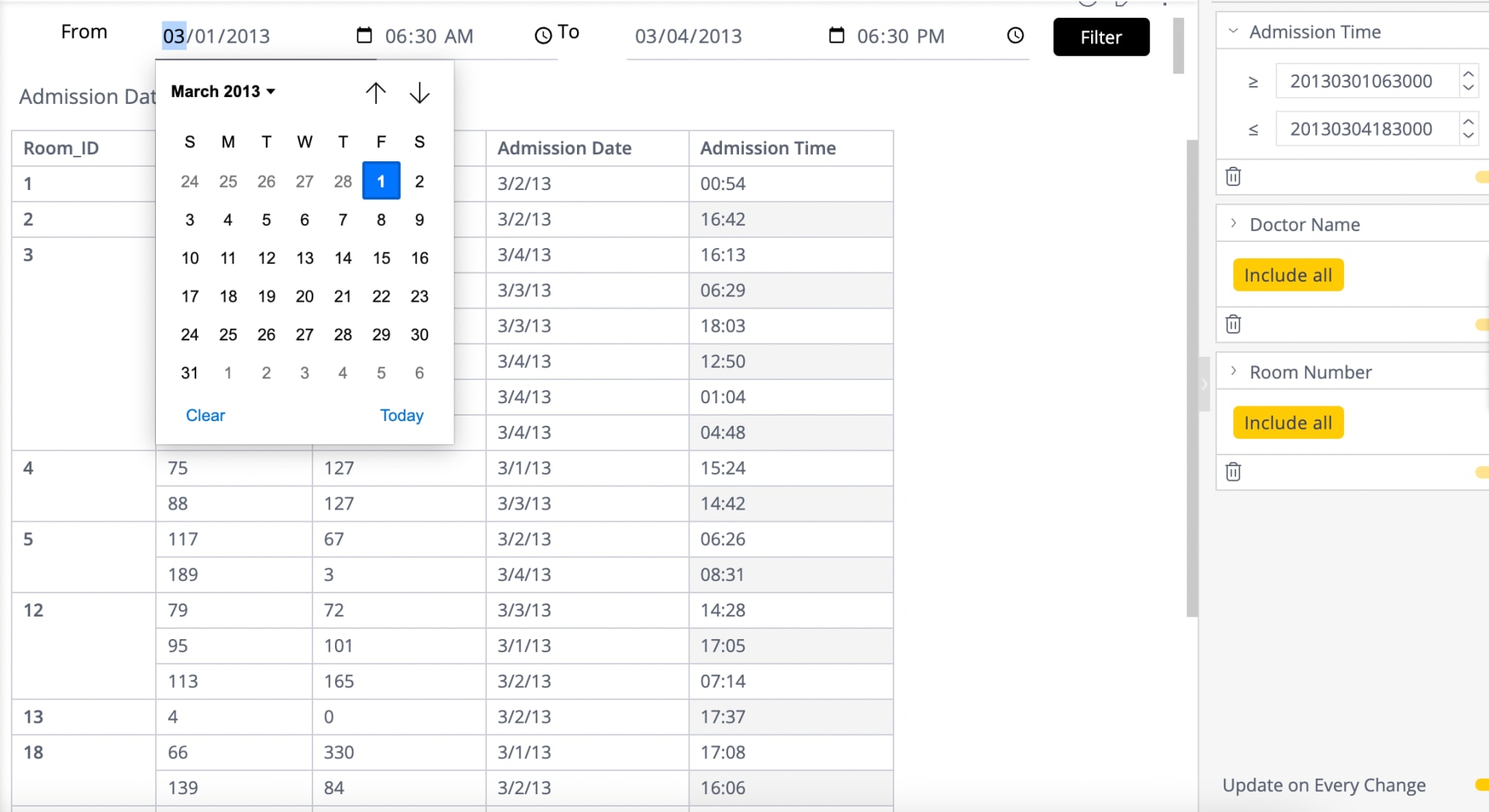The image size is (1489, 812).
Task: Select March 20 in the calendar
Action: click(x=305, y=296)
